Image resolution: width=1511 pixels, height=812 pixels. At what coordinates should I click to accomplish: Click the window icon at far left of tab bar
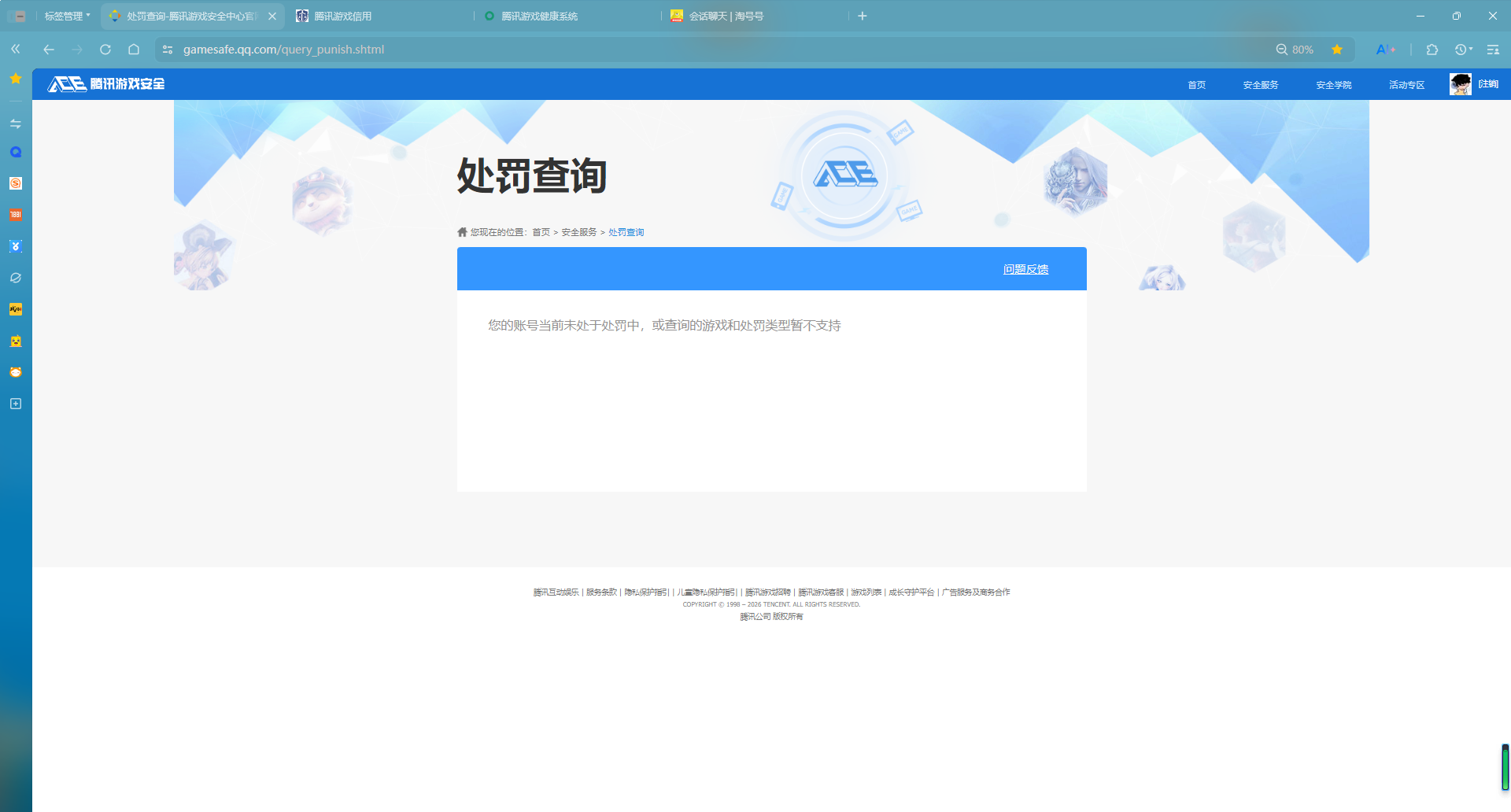point(17,16)
